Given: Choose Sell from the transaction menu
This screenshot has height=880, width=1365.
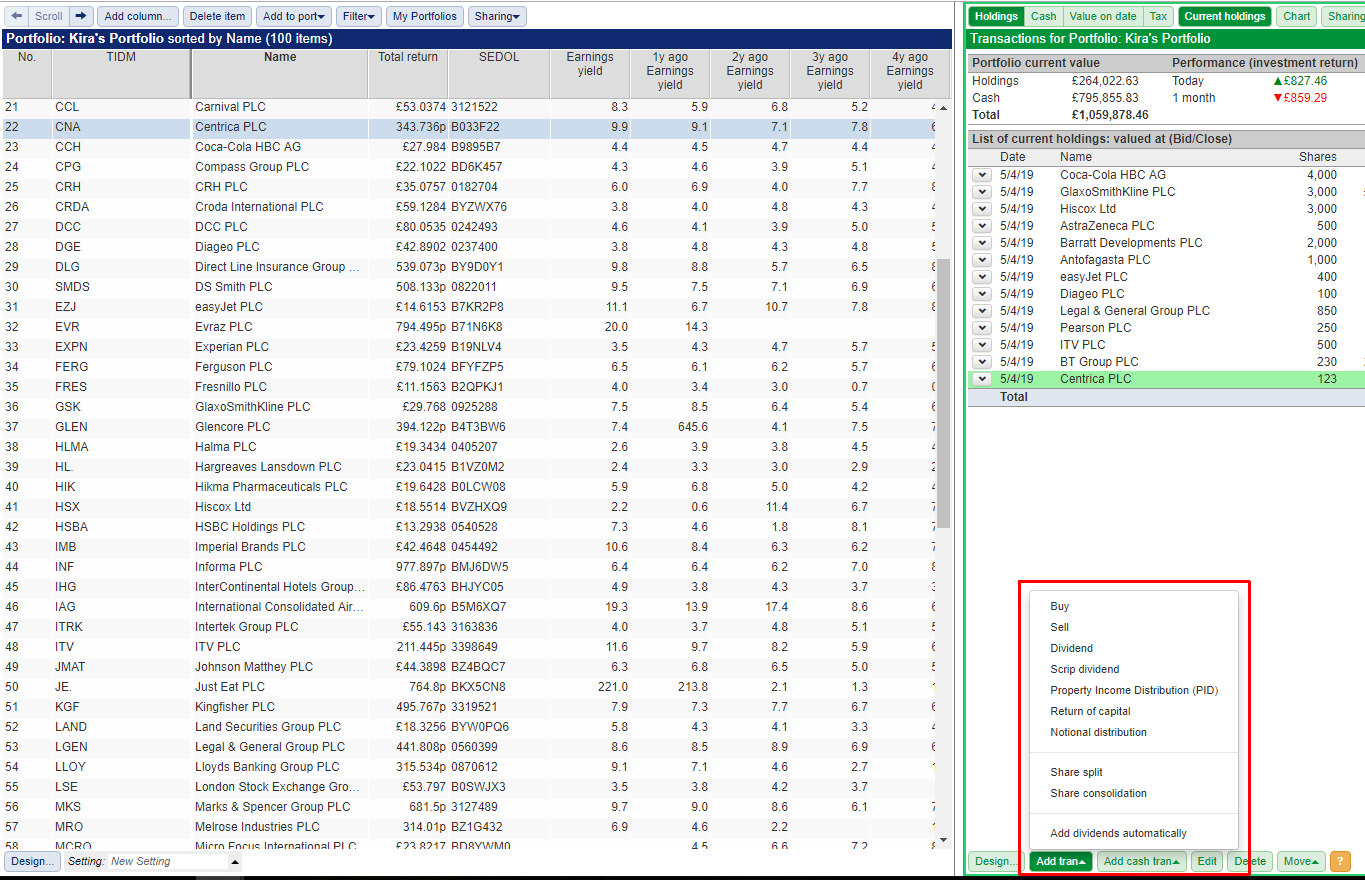Looking at the screenshot, I should (x=1059, y=627).
